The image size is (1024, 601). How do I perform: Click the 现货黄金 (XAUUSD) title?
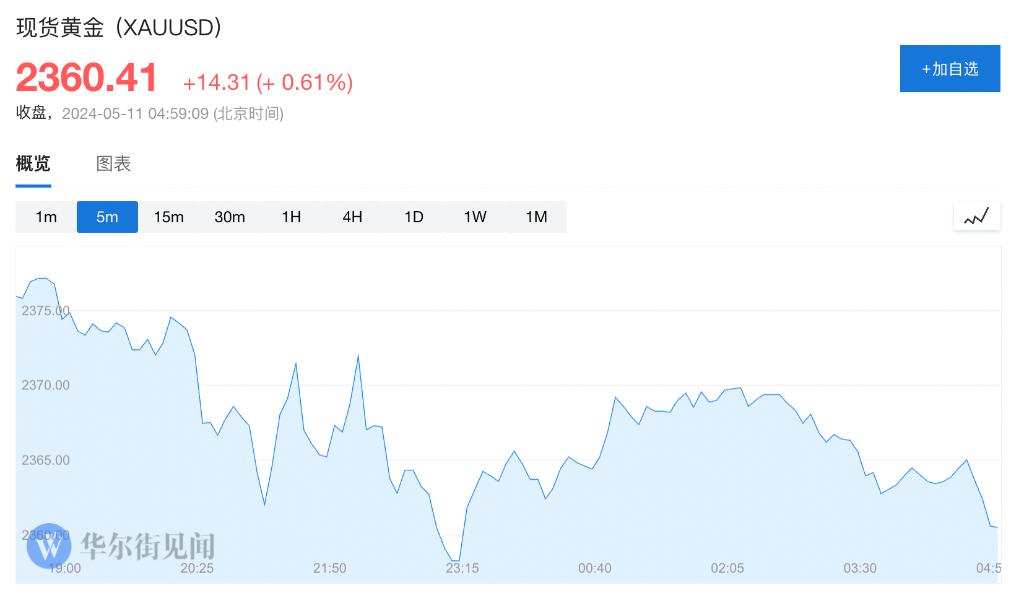[x=119, y=28]
